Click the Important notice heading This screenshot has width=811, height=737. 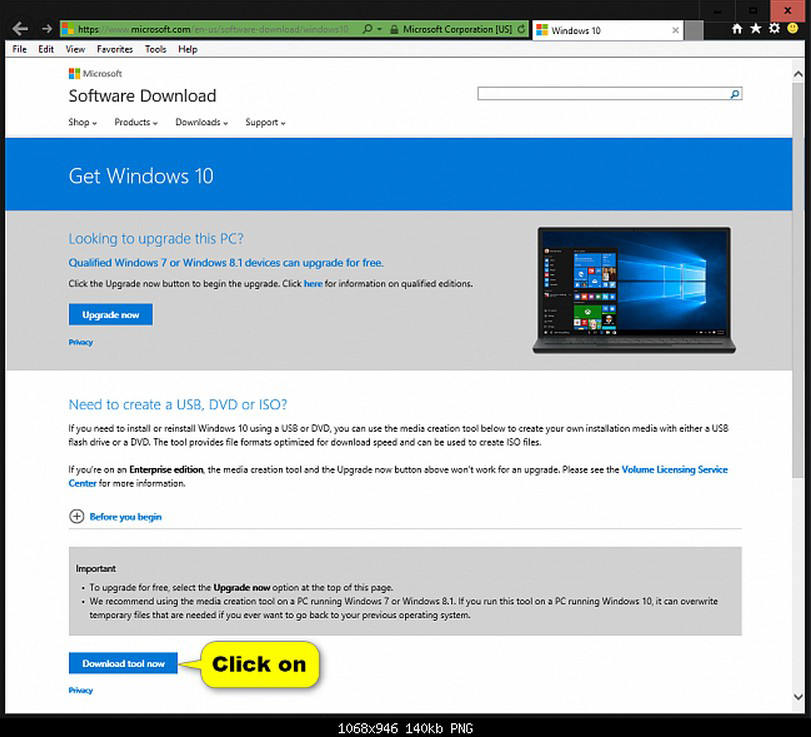pos(96,568)
